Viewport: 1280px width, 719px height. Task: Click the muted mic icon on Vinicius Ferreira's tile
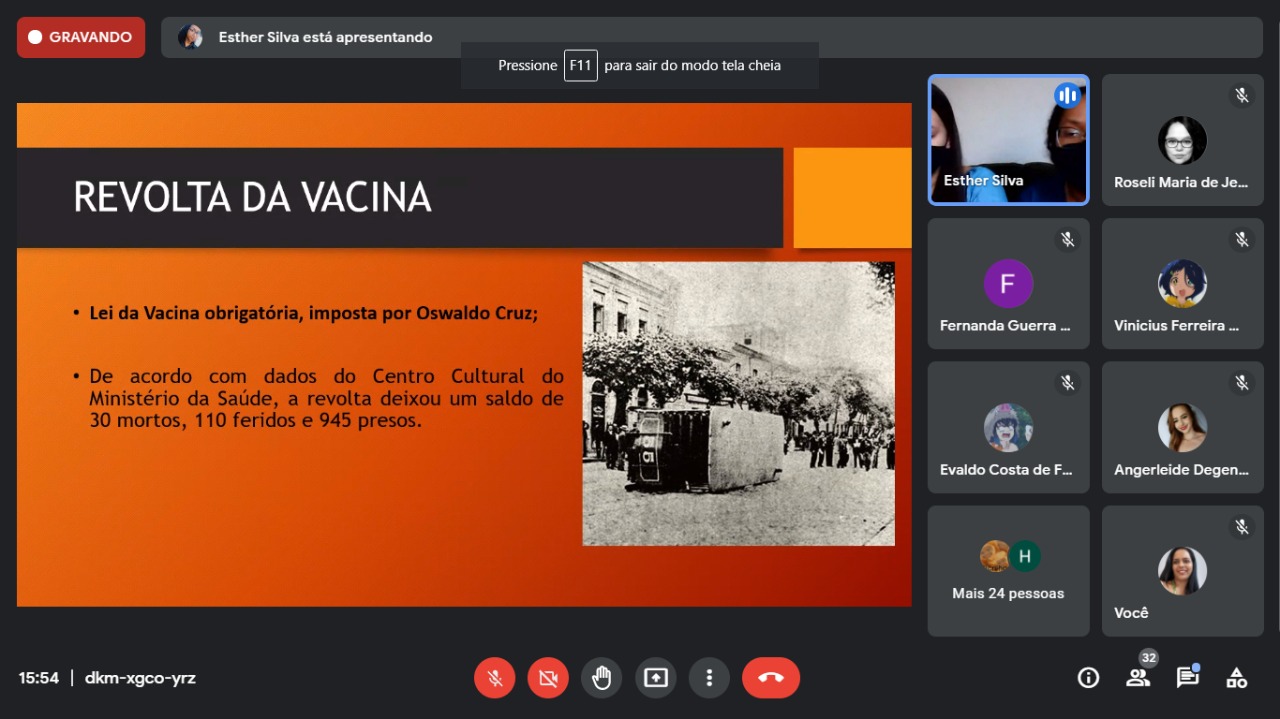(1242, 239)
